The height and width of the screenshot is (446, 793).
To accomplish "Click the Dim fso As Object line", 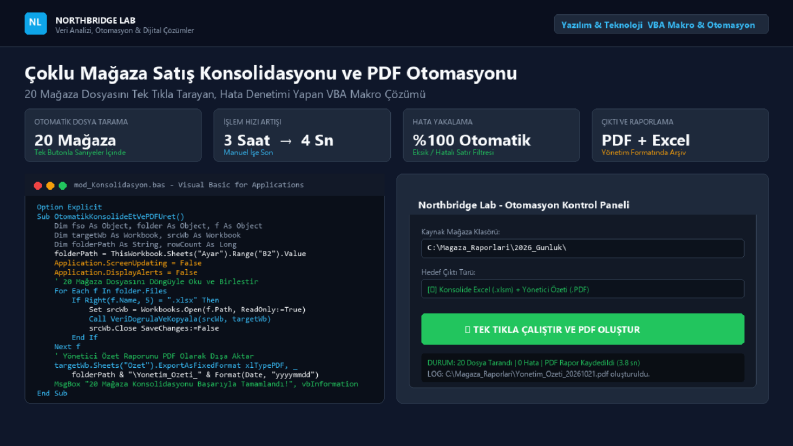I will pos(158,226).
